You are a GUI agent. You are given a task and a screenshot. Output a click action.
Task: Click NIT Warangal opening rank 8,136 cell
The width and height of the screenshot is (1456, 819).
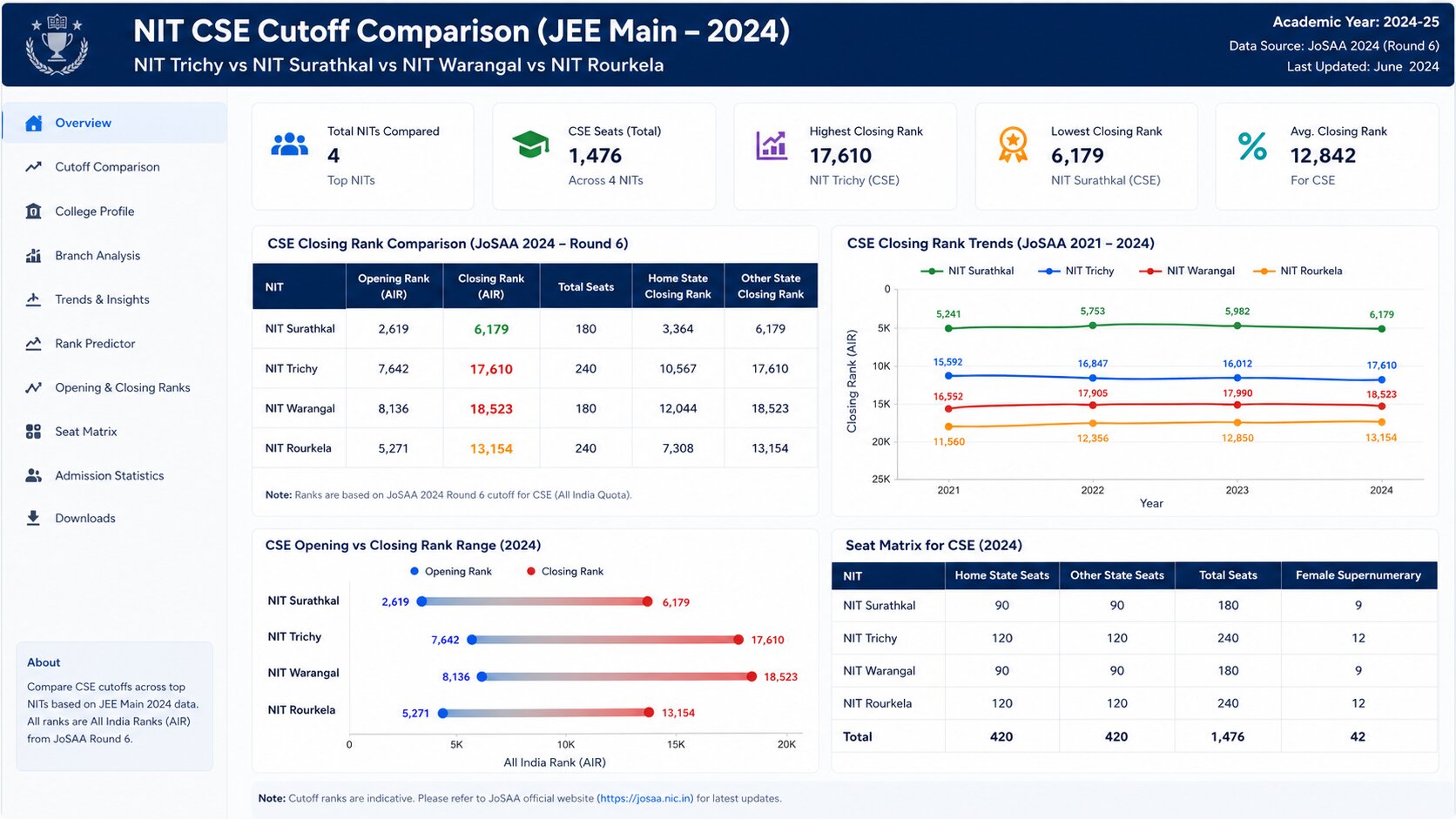394,409
